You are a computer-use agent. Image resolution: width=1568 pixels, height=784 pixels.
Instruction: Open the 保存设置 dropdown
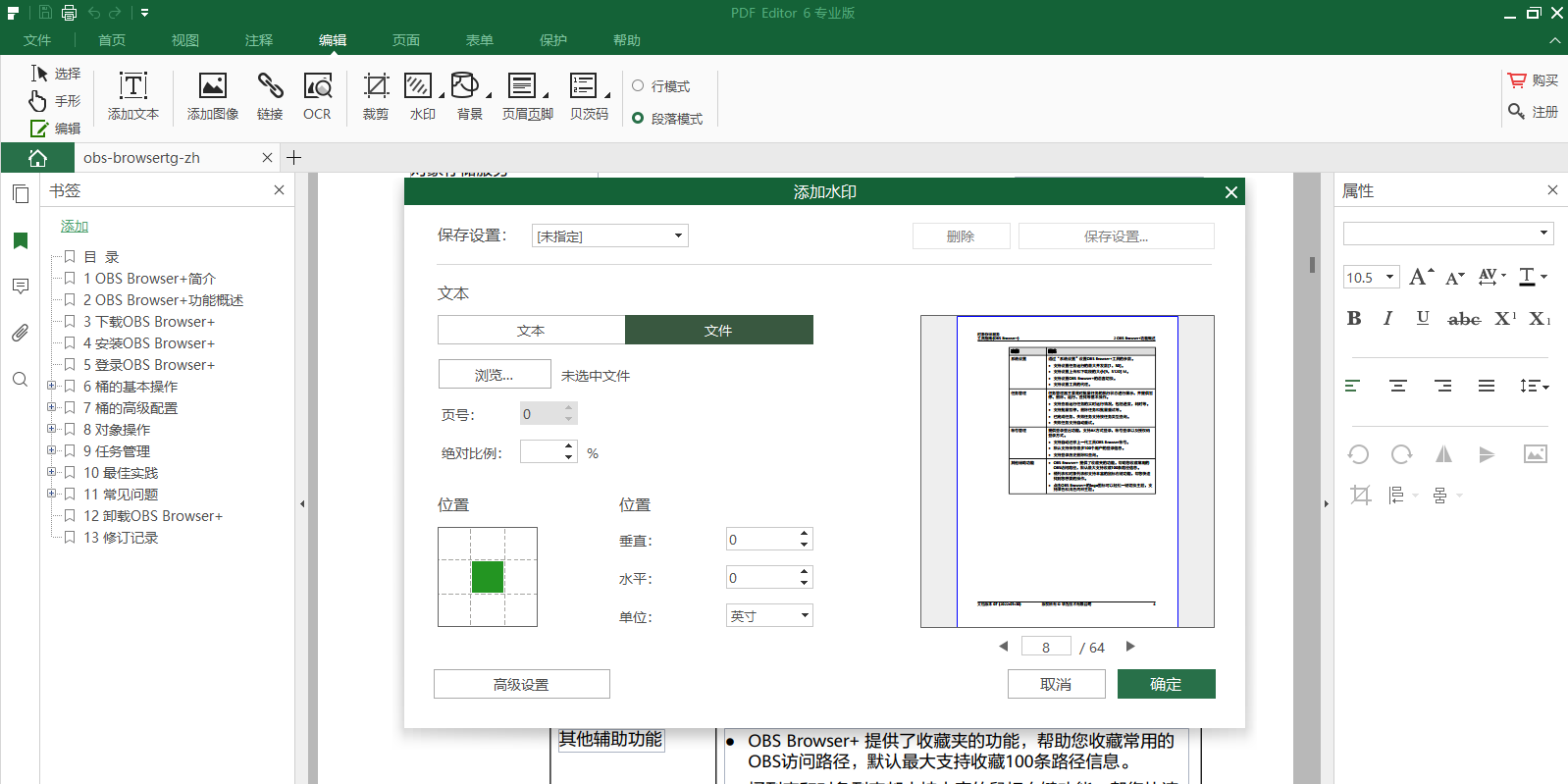click(610, 235)
